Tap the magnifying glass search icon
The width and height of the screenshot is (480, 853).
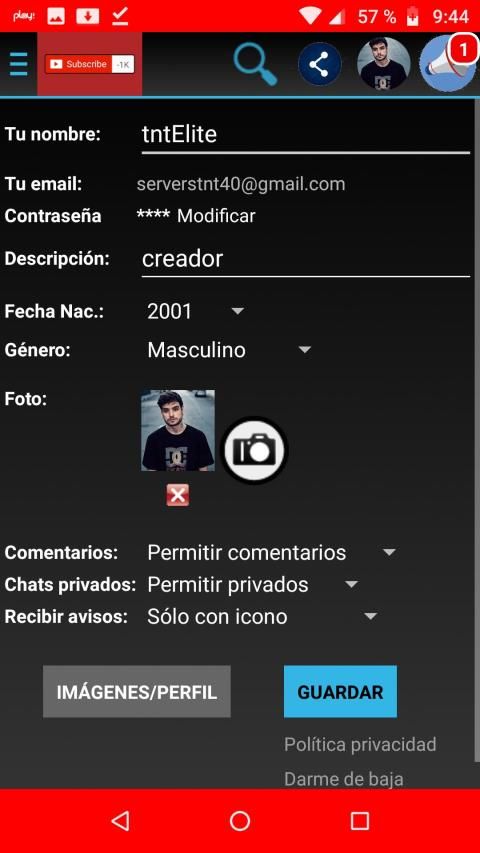pyautogui.click(x=254, y=64)
